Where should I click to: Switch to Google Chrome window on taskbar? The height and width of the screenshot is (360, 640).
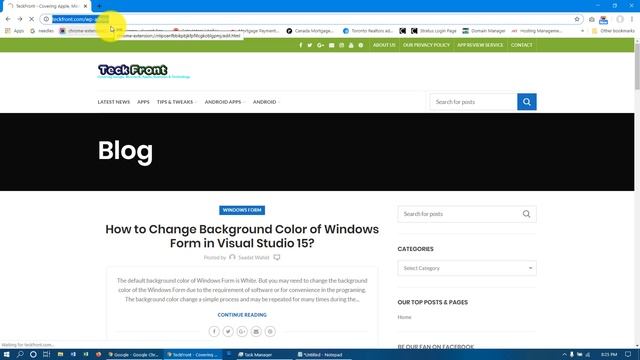(133, 354)
